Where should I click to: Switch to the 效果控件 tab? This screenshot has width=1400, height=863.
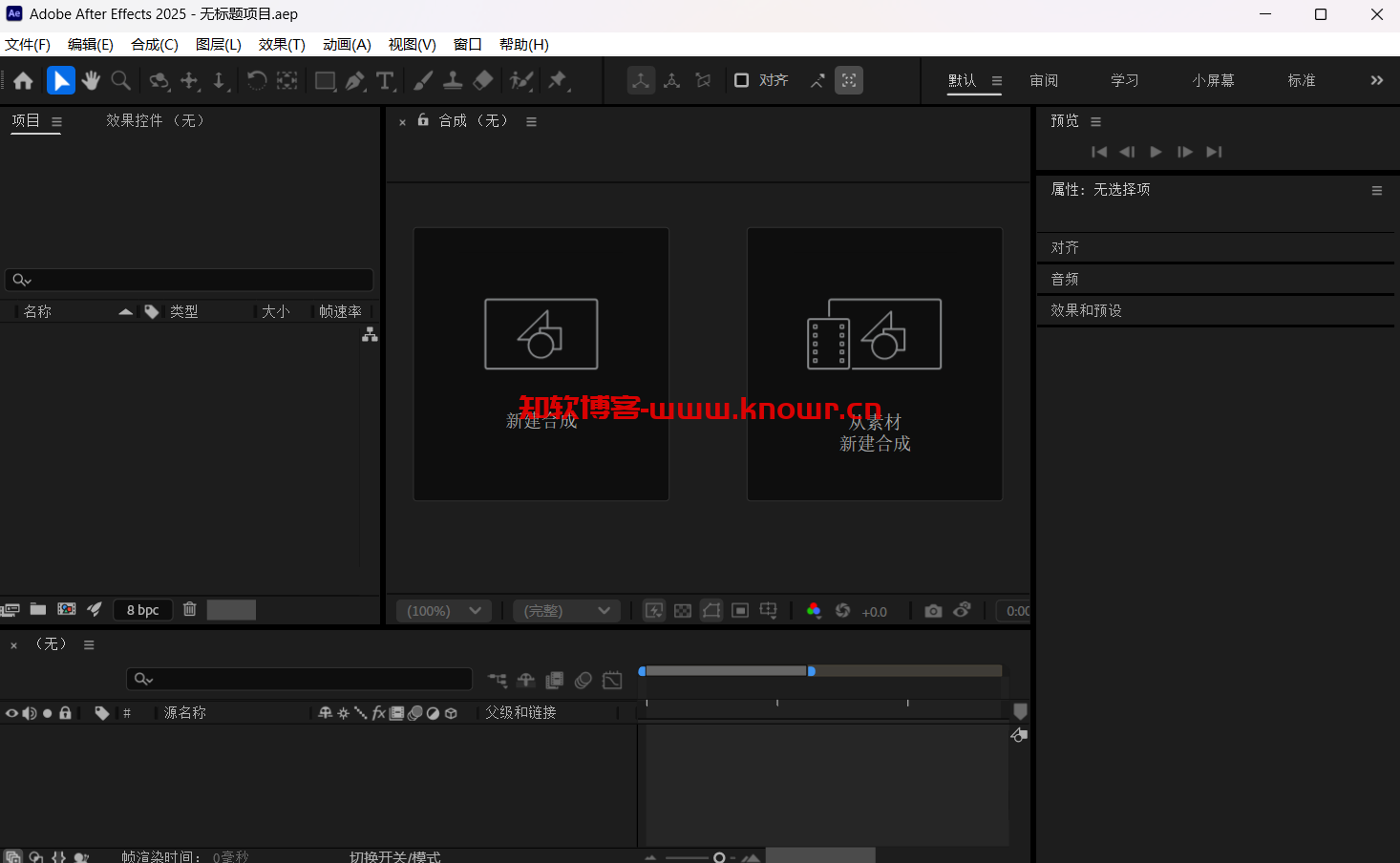coord(156,121)
